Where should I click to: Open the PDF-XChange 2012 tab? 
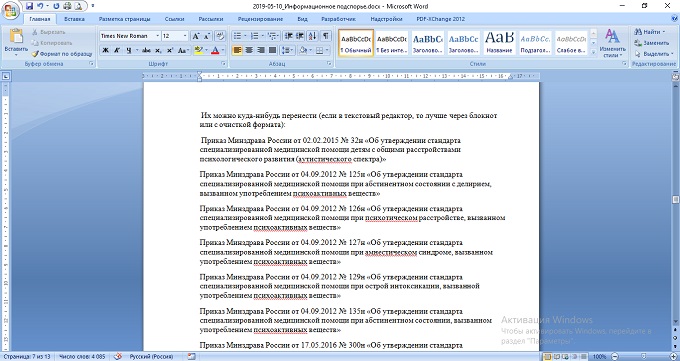point(440,19)
